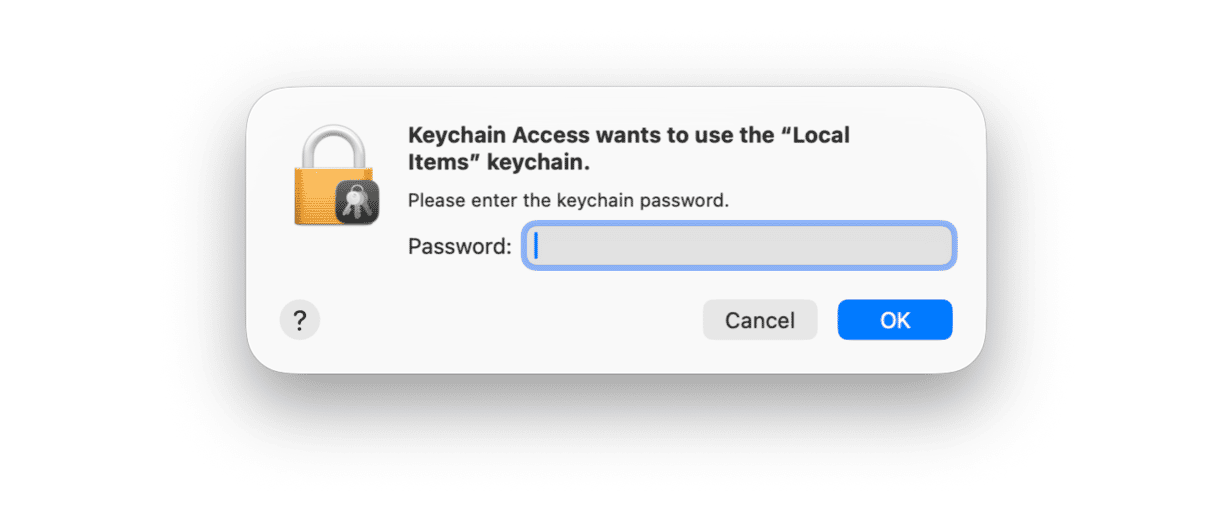This screenshot has width=1216, height=511.
Task: Click the "Password:" field label
Action: [x=460, y=246]
